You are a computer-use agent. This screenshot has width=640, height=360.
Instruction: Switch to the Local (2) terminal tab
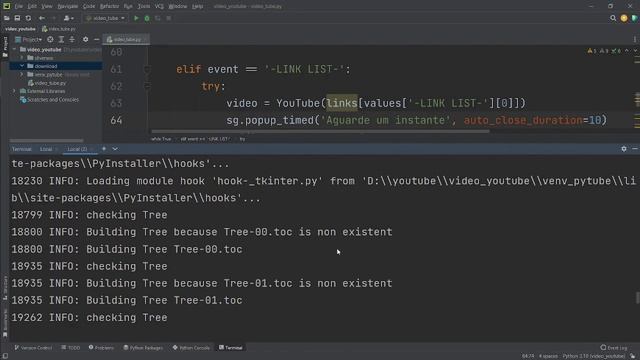pyautogui.click(x=78, y=149)
